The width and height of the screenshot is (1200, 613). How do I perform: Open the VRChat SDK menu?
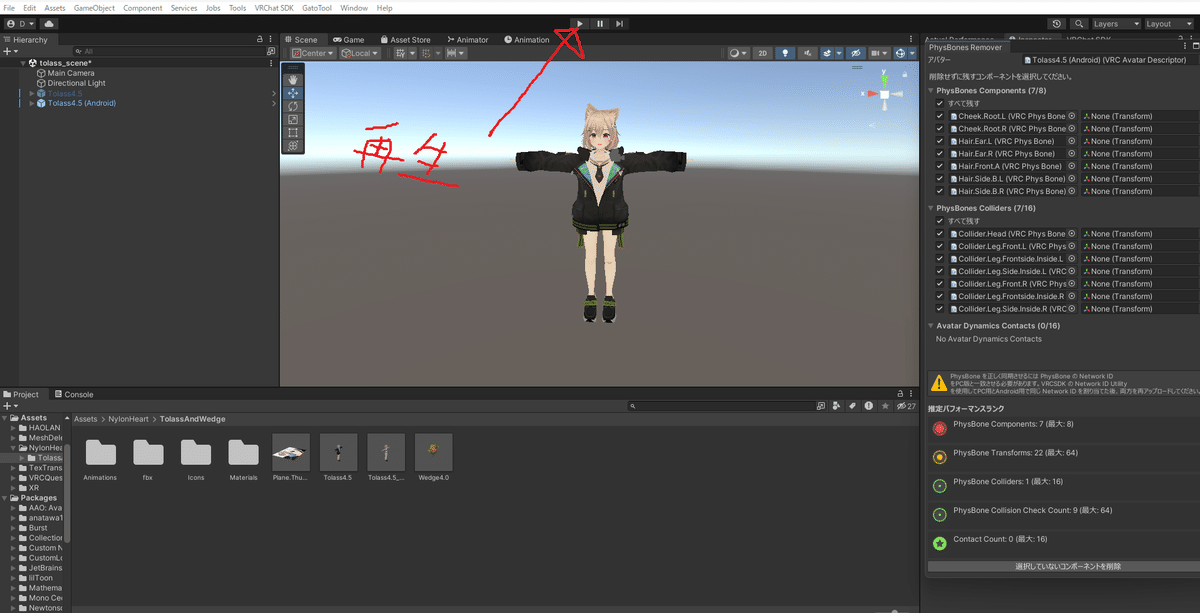coord(275,8)
